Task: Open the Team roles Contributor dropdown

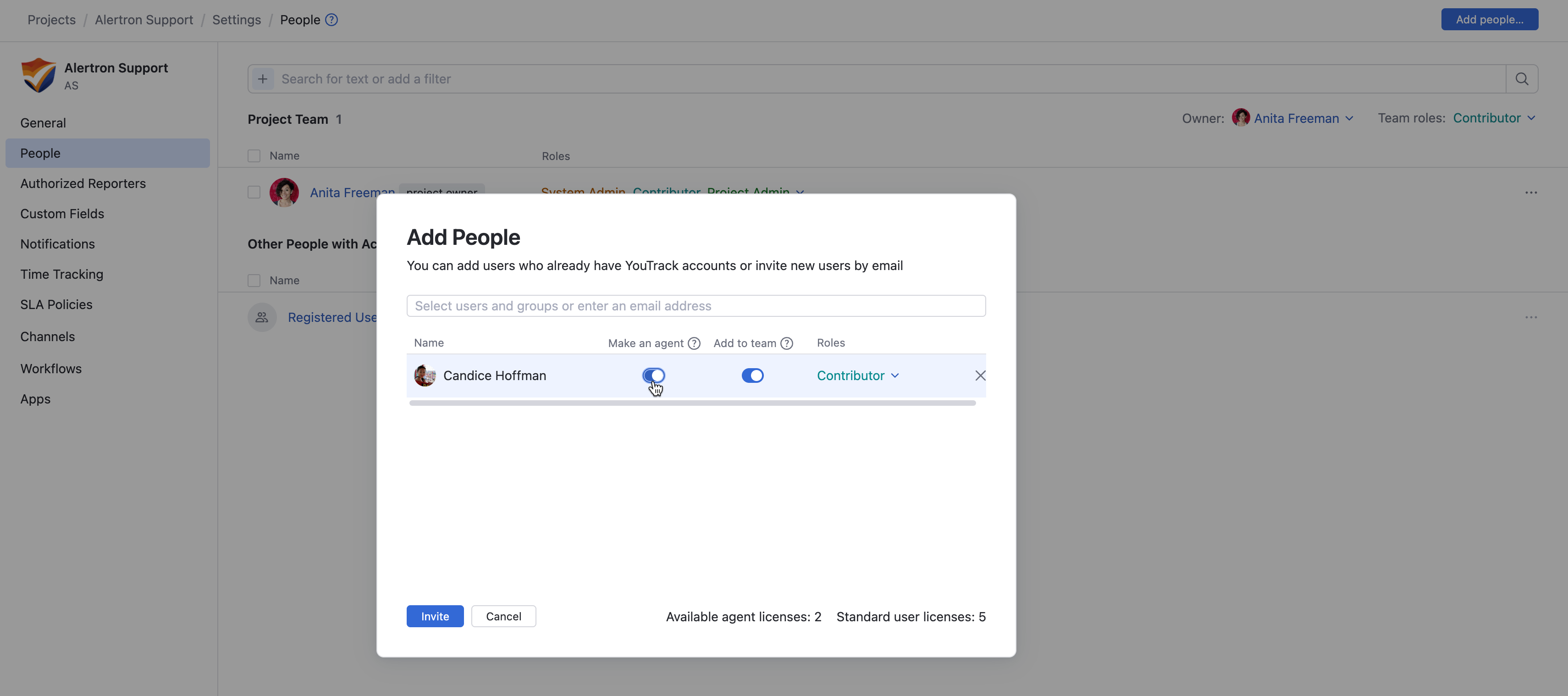Action: (1494, 118)
